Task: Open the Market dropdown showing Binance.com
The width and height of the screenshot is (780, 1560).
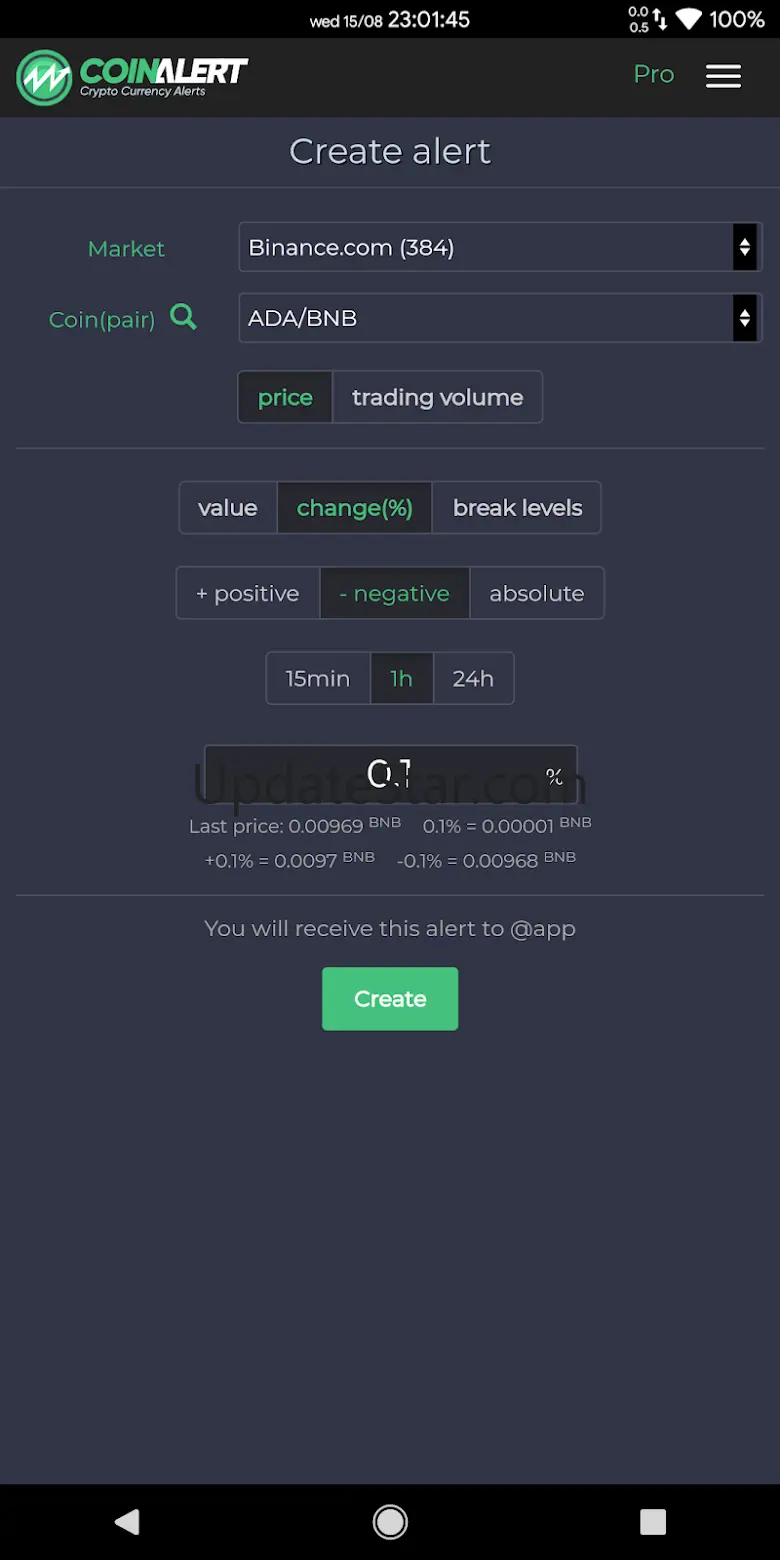Action: pos(499,247)
